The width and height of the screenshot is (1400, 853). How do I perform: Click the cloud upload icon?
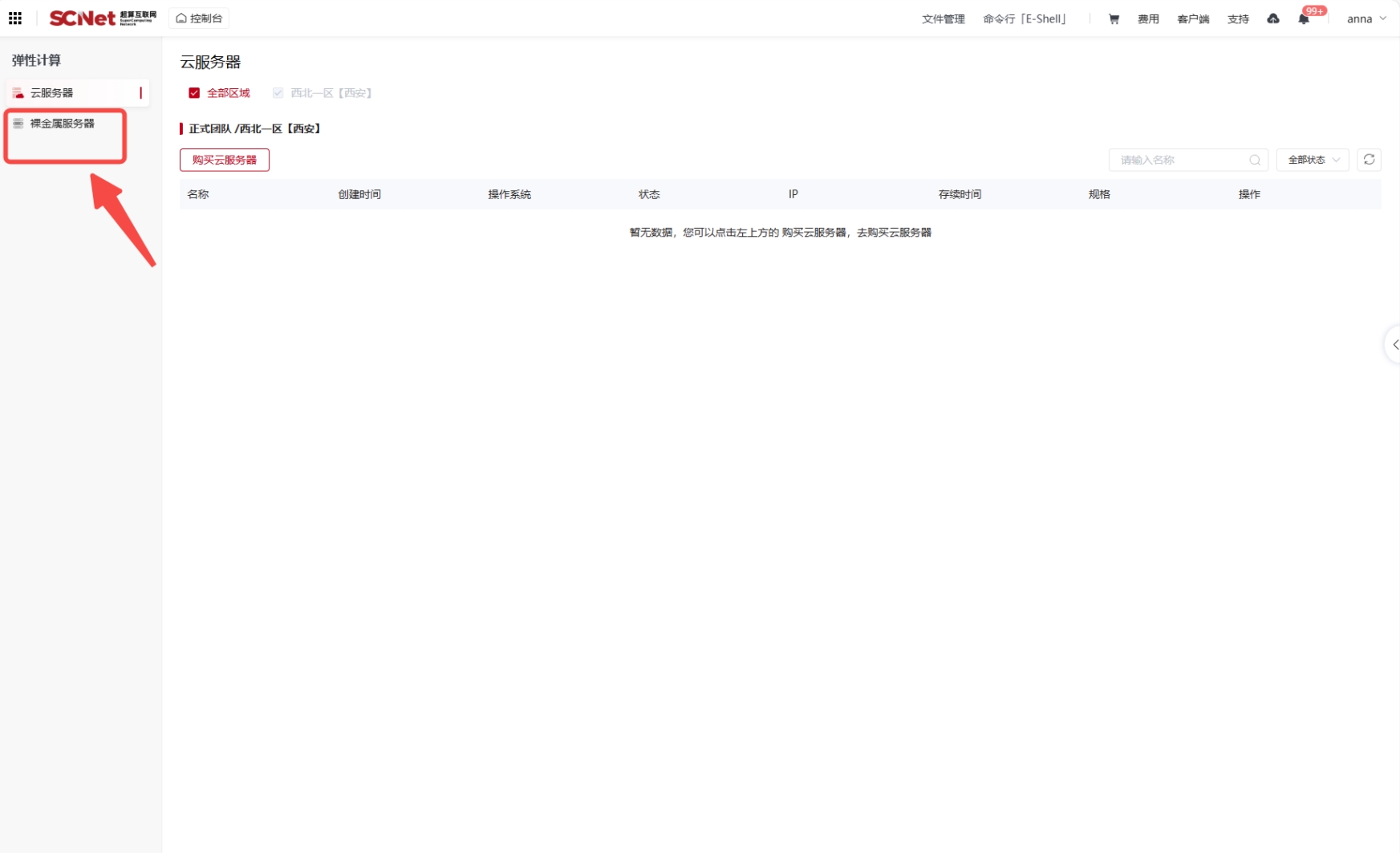click(x=1273, y=19)
